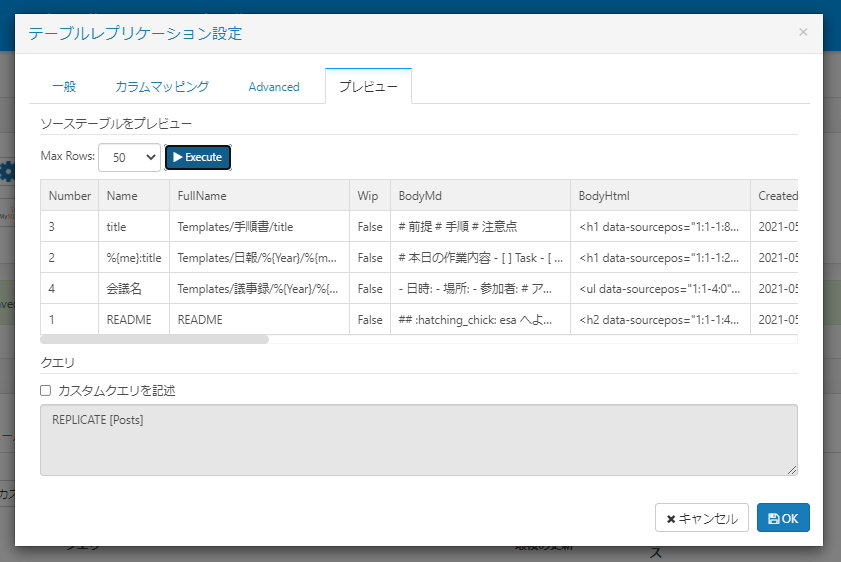Confirm with the OK save button

click(x=783, y=518)
